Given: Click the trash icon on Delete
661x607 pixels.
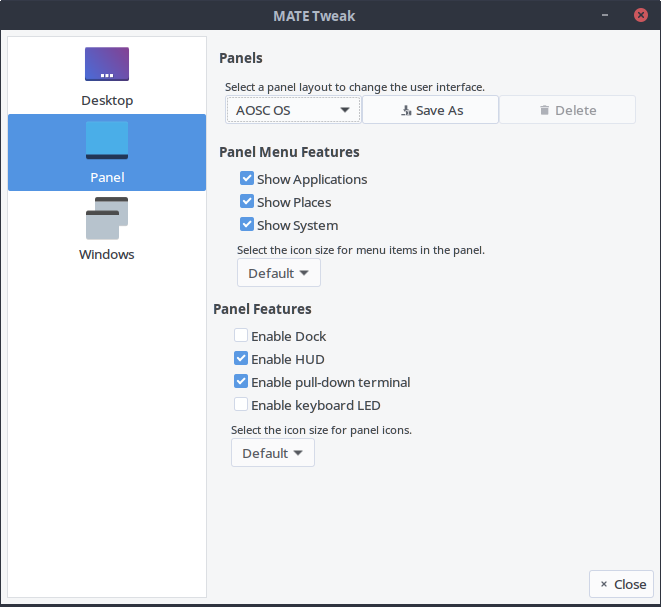Looking at the screenshot, I should pos(544,110).
